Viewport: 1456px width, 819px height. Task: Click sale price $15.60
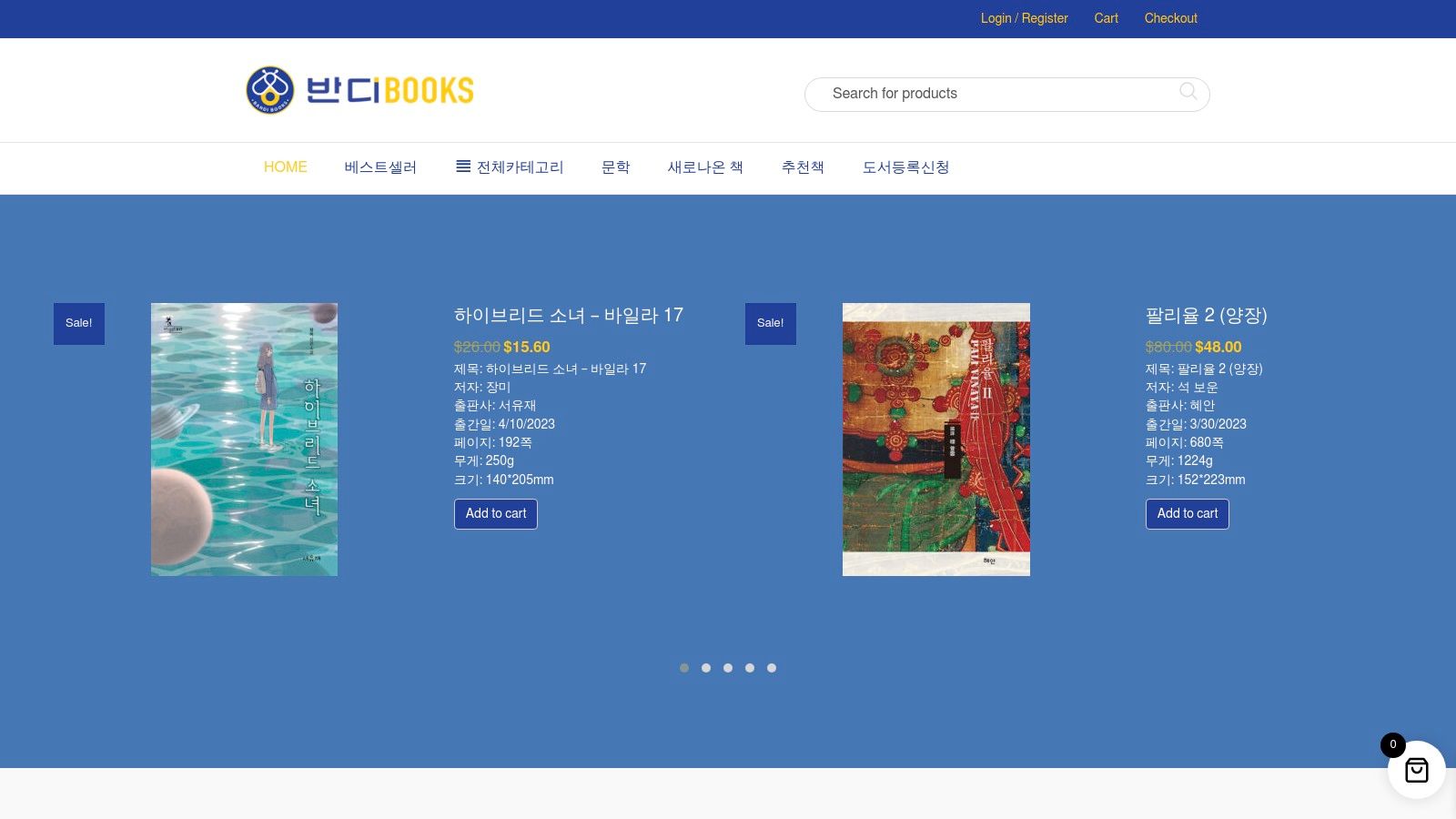click(x=527, y=347)
